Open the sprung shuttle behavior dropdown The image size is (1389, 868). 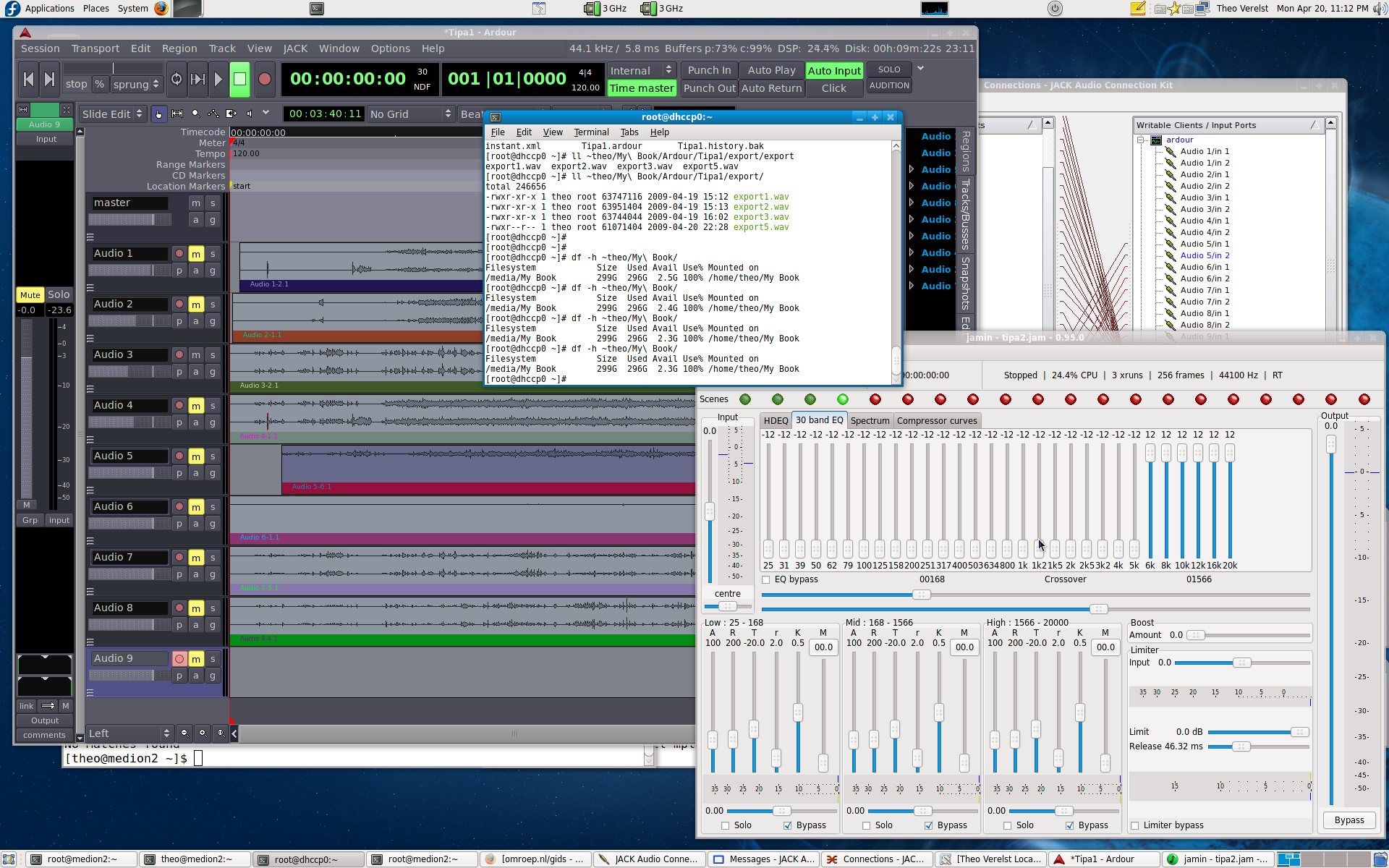pos(136,84)
